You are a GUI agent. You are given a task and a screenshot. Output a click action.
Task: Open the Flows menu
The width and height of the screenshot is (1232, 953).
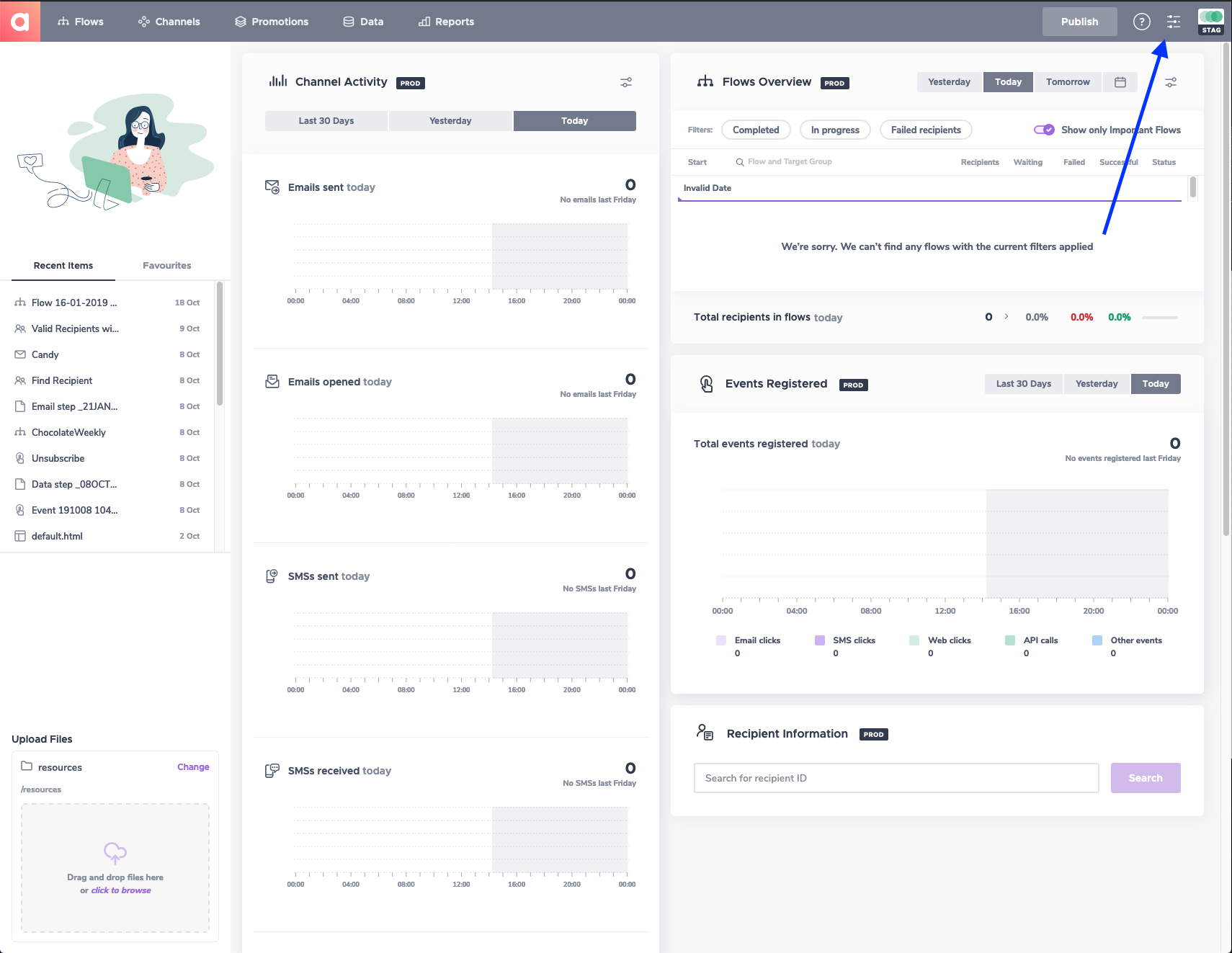click(x=81, y=22)
